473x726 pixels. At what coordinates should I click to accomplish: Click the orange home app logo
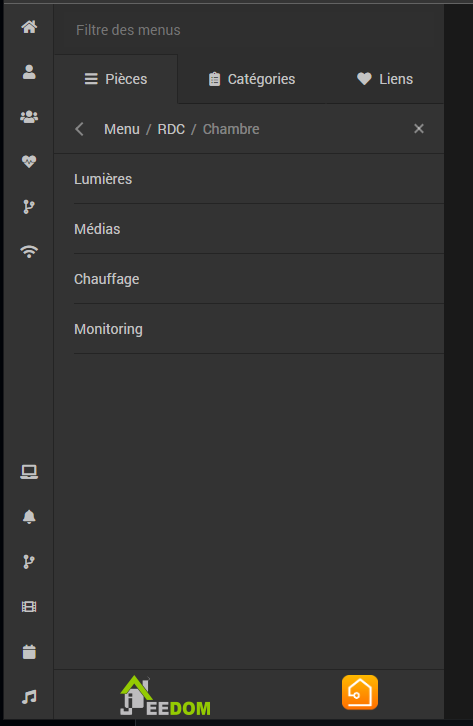(360, 693)
